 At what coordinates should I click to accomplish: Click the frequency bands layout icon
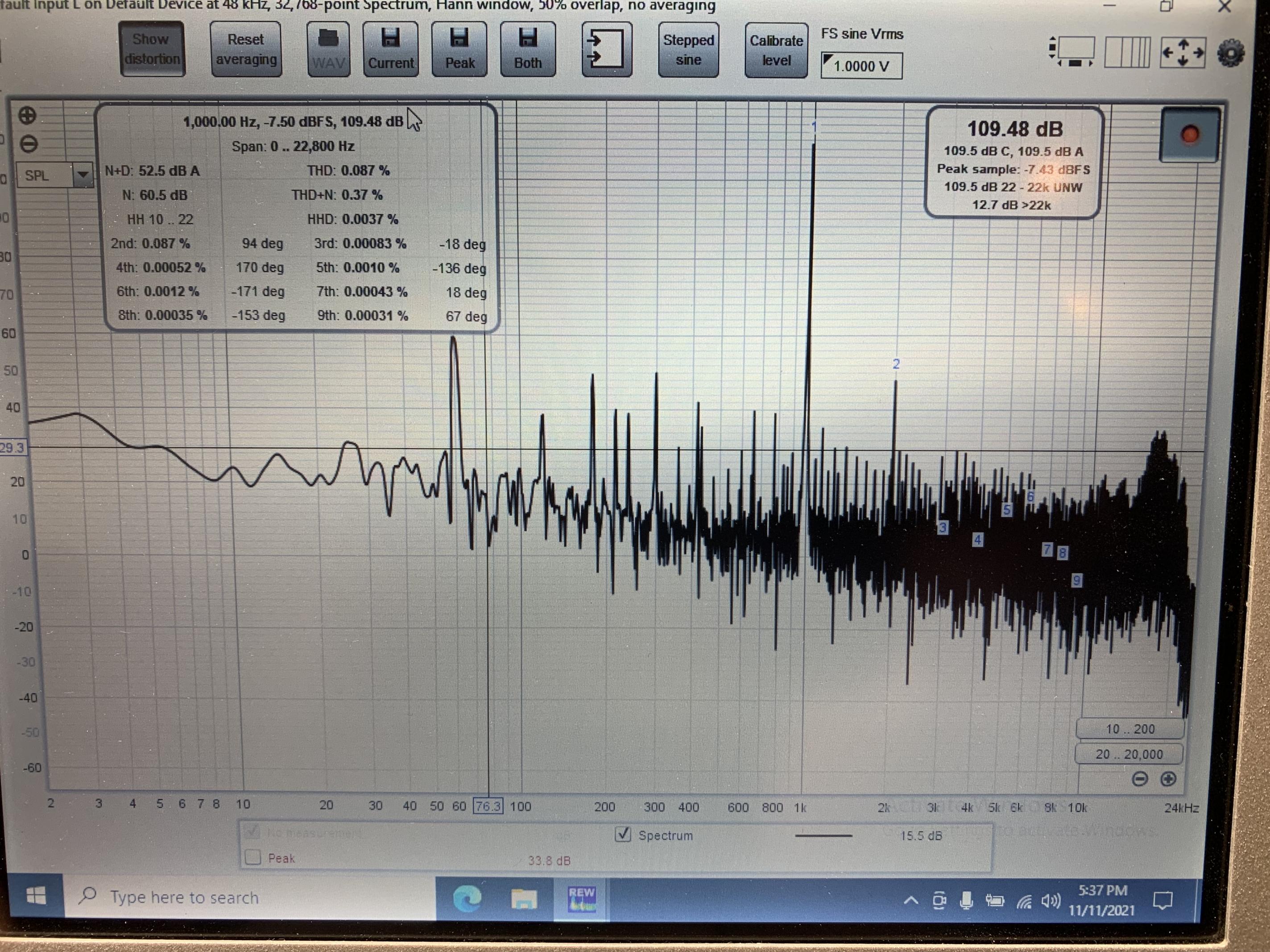tap(1127, 52)
